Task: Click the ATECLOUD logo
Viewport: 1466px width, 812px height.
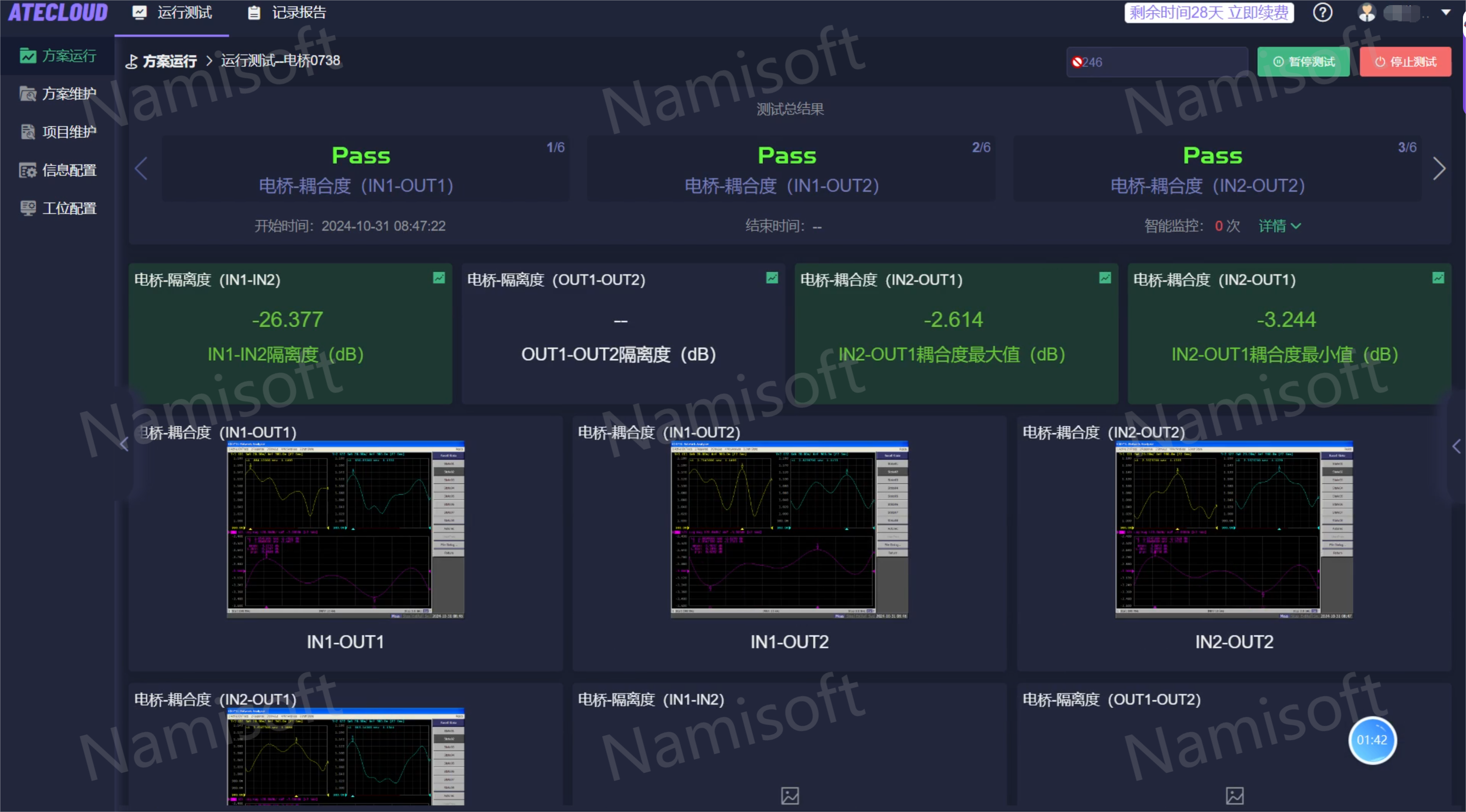Action: (x=58, y=13)
